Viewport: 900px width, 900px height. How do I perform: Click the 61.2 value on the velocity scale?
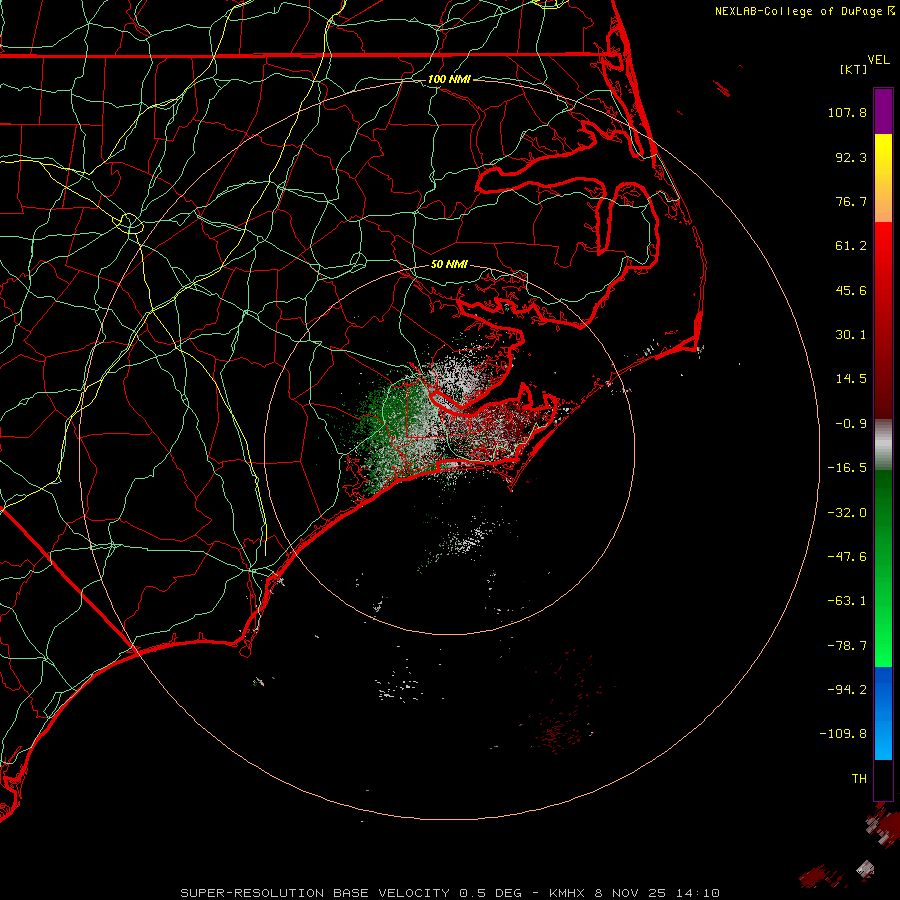(x=851, y=246)
